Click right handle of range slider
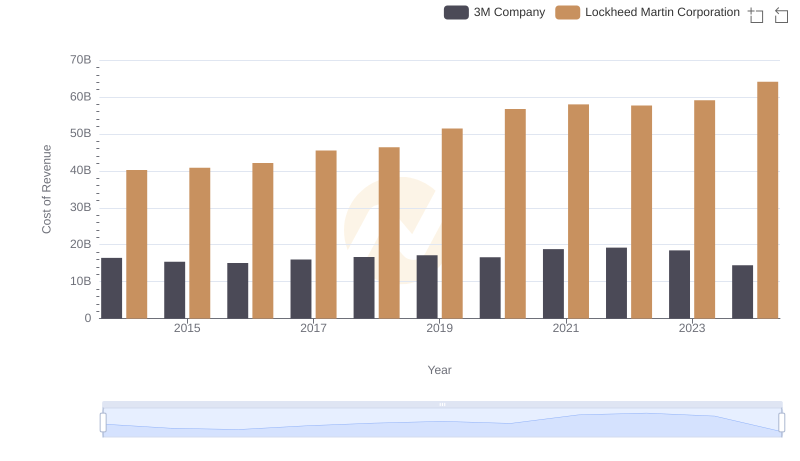The height and width of the screenshot is (461, 800). (x=781, y=423)
